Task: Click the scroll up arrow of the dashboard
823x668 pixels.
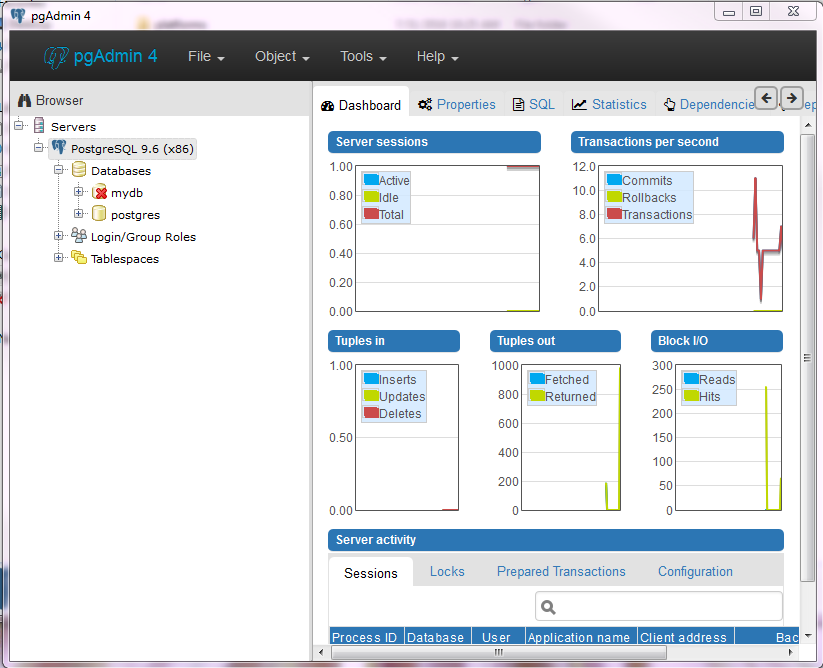Action: [x=807, y=125]
